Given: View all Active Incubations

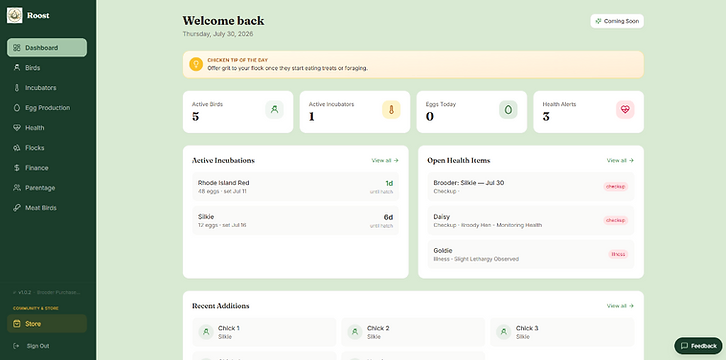Looking at the screenshot, I should coord(385,161).
